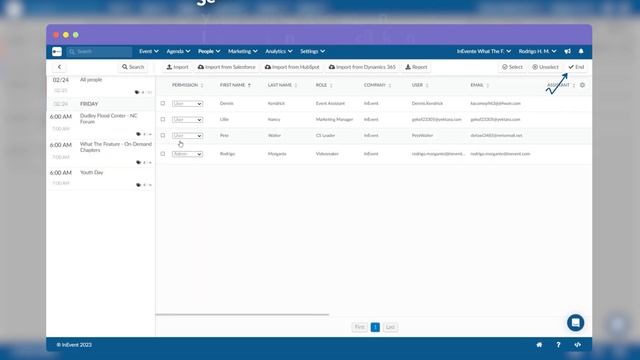Click the help question mark in footer
Screen dimensions: 640x360
point(558,345)
